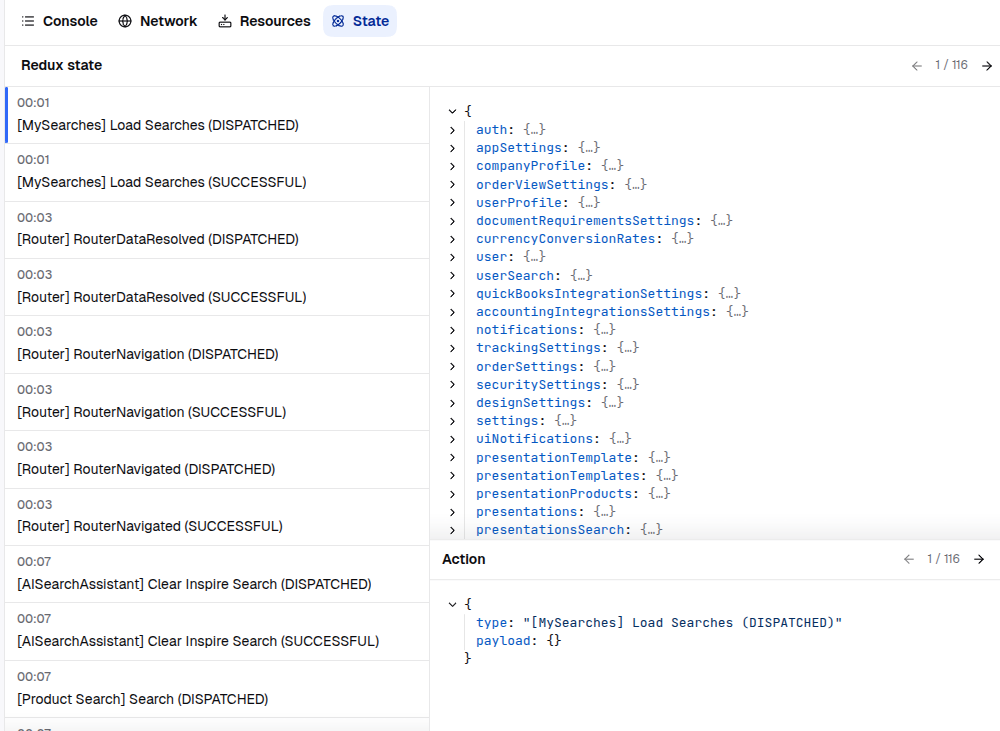Click the State atom icon

[338, 21]
